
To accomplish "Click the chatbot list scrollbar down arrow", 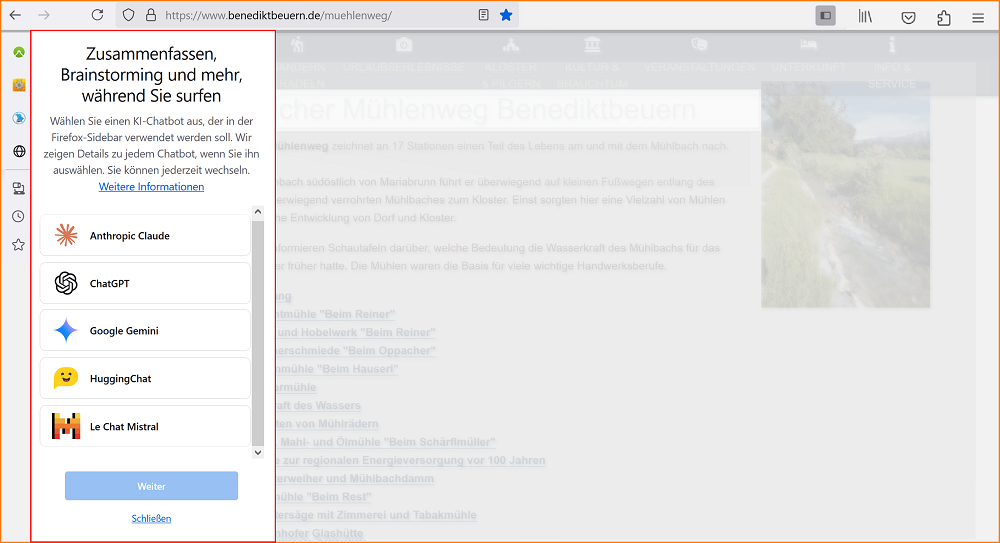I will 258,452.
